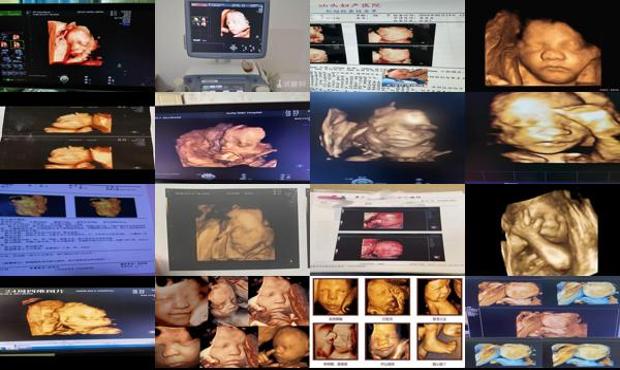Open the fetus covering its face with hand
Image resolution: width=620 pixels, height=370 pixels.
tap(549, 233)
